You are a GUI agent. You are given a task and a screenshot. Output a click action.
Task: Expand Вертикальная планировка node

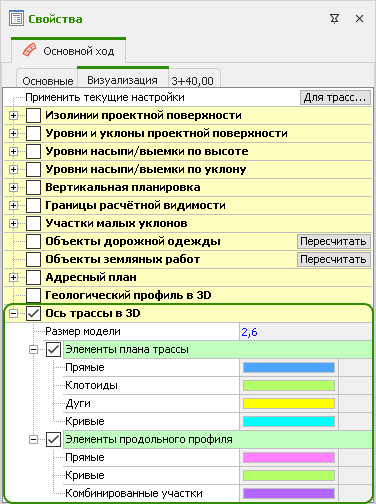point(13,188)
